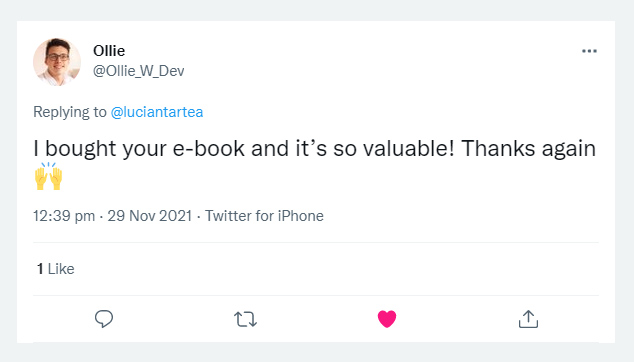Select the words Thanks again

pos(528,148)
